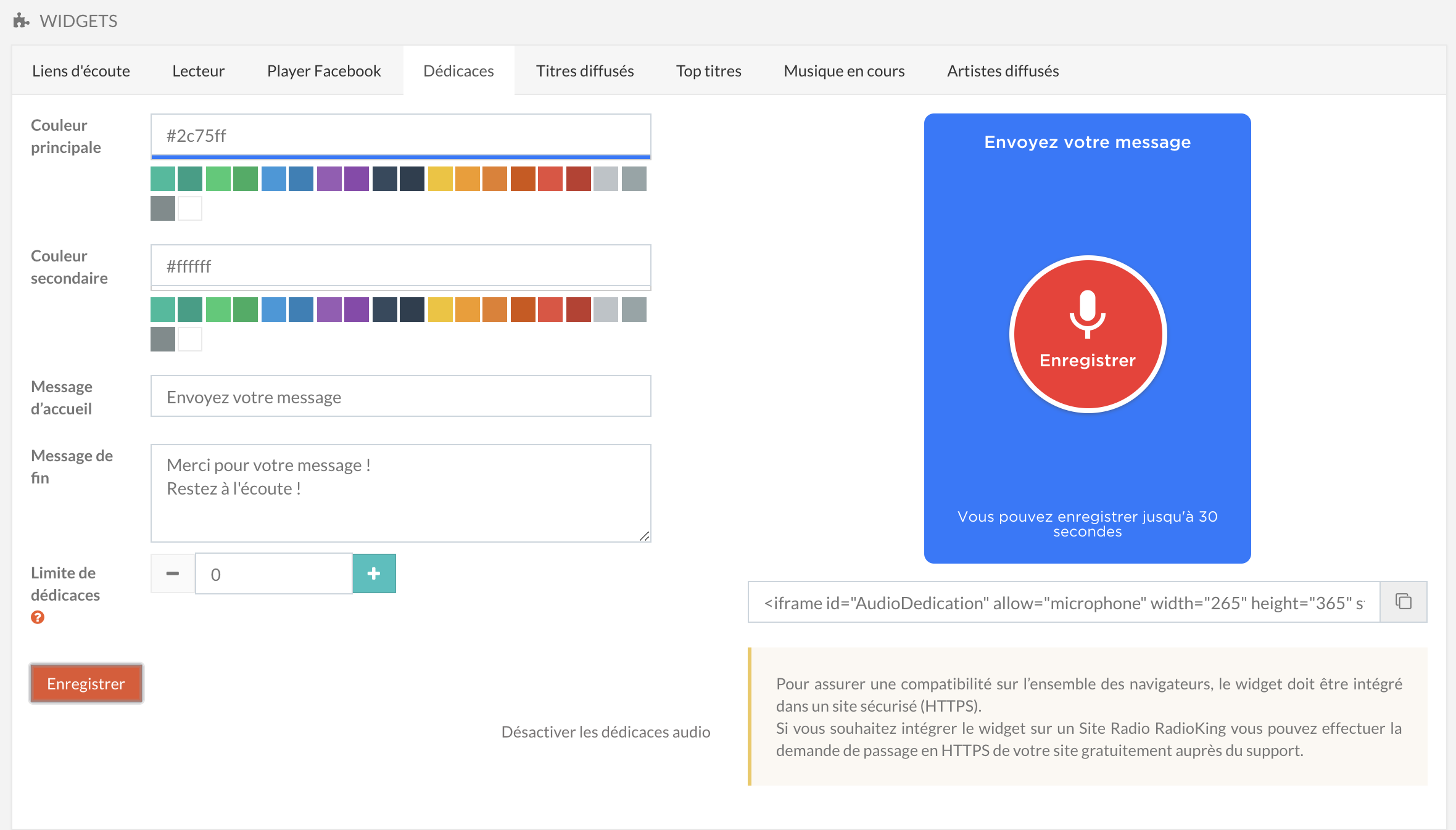Pick turquoise swatch for Couleur principale
Viewport: 1456px width, 830px height.
coord(163,179)
